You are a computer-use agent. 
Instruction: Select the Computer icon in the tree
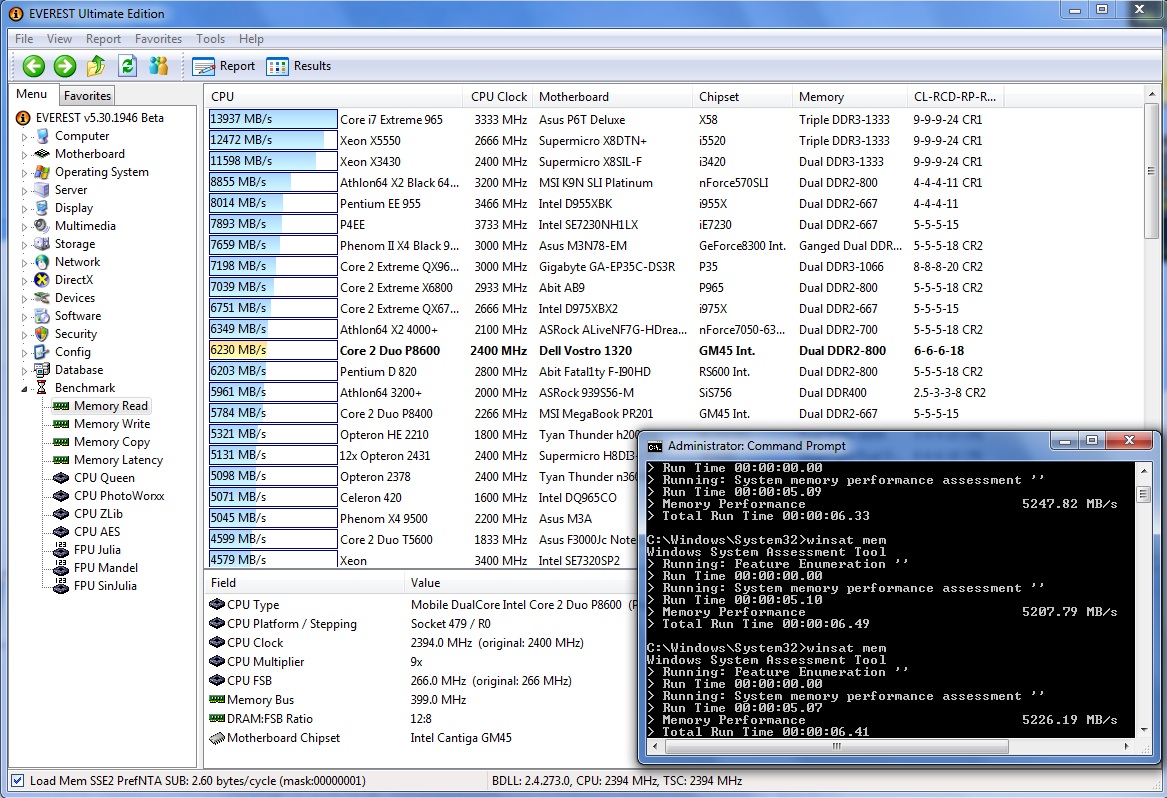point(42,136)
